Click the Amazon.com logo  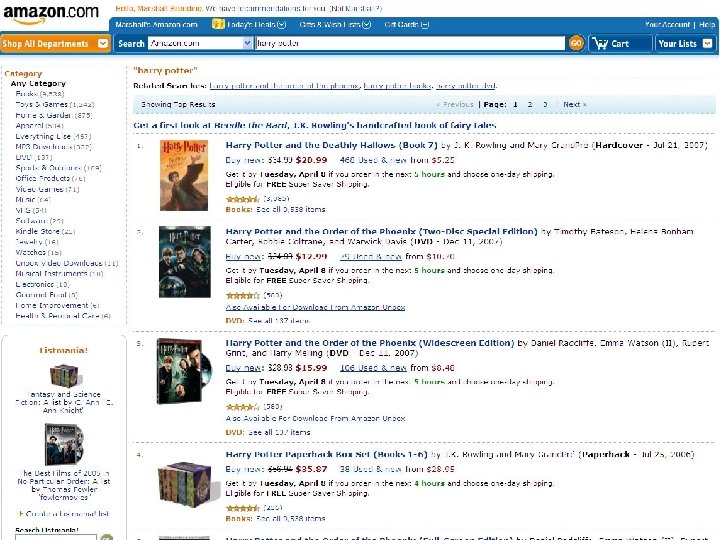click(x=51, y=14)
